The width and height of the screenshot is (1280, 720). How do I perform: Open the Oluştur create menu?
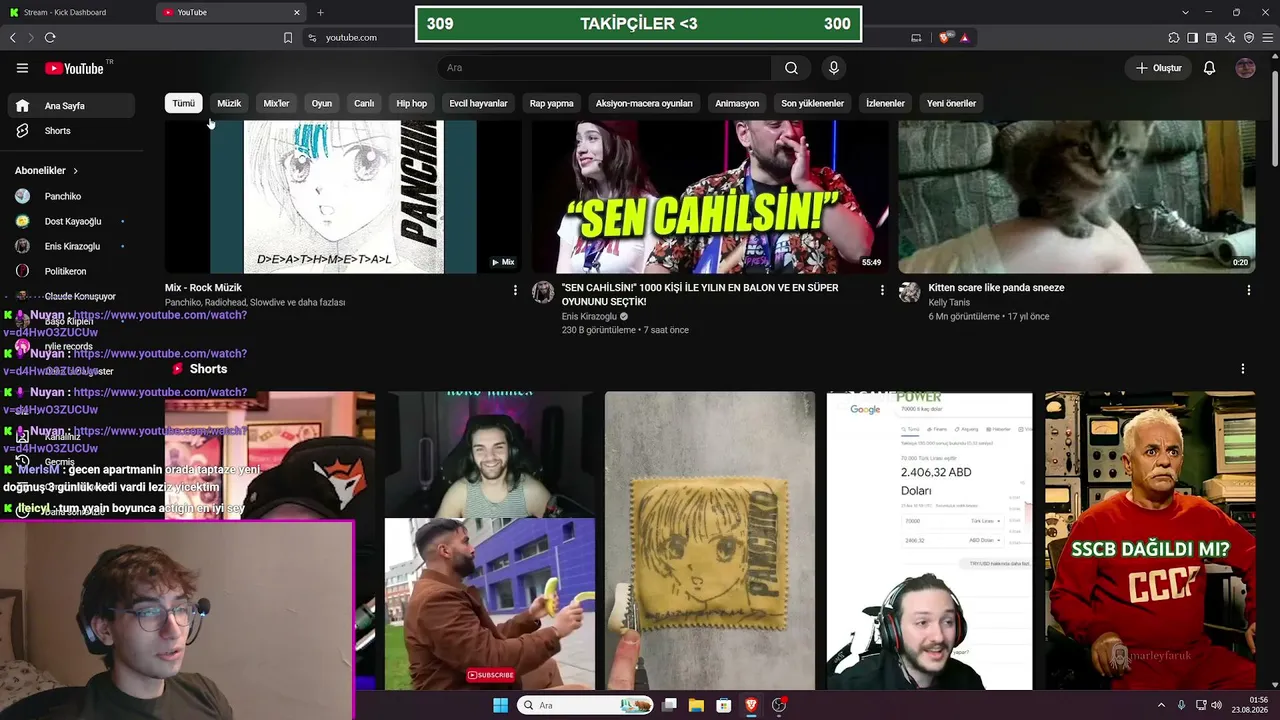pos(1159,68)
